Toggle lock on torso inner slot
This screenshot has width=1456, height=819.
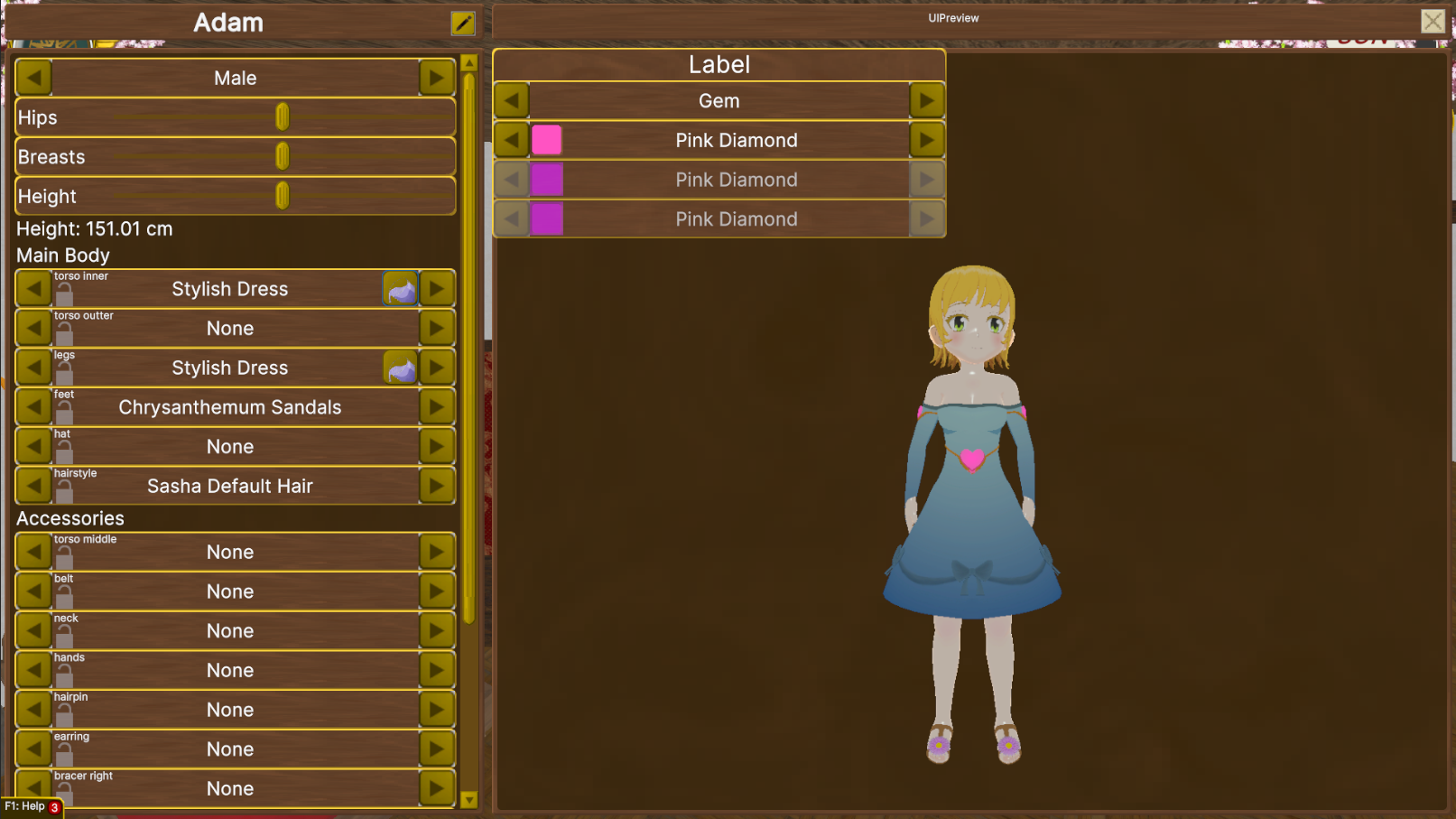tap(64, 295)
